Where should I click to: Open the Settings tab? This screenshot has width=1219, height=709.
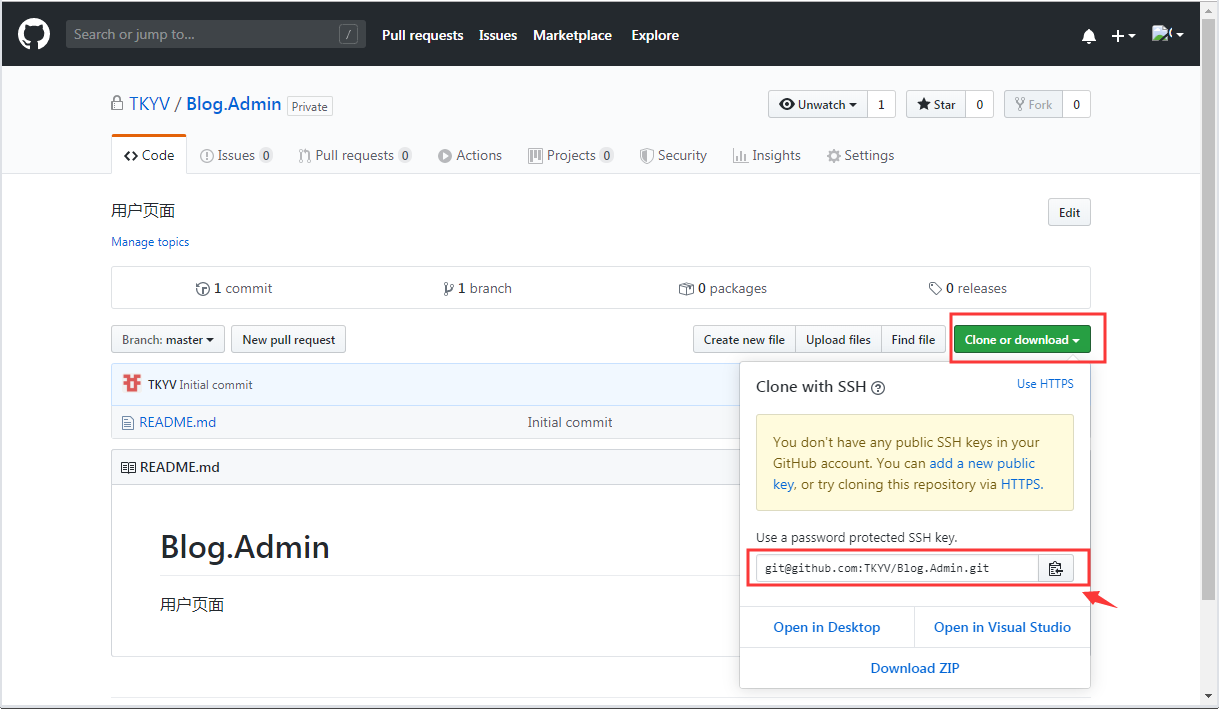[860, 155]
